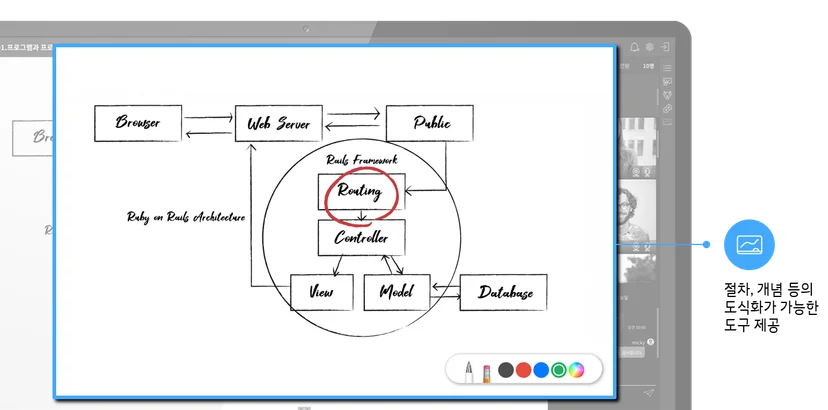The height and width of the screenshot is (410, 828).
Task: Click the exit/logout icon
Action: (x=665, y=47)
